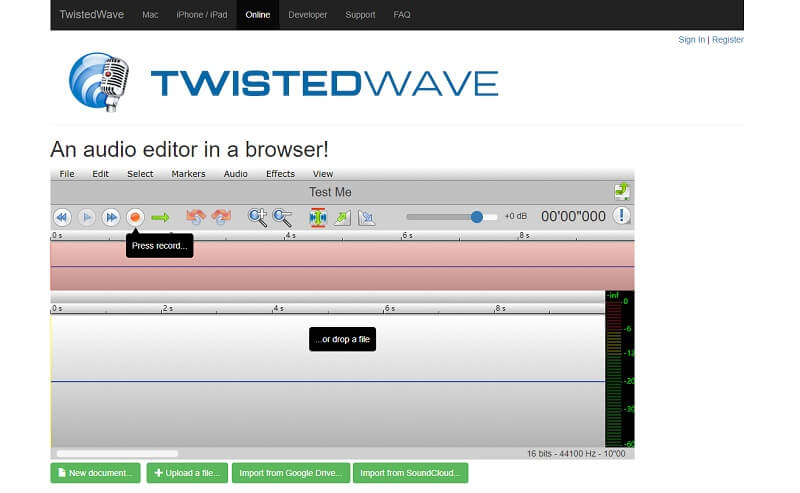800x493 pixels.
Task: Click the or drop a file tooltip
Action: [x=342, y=339]
